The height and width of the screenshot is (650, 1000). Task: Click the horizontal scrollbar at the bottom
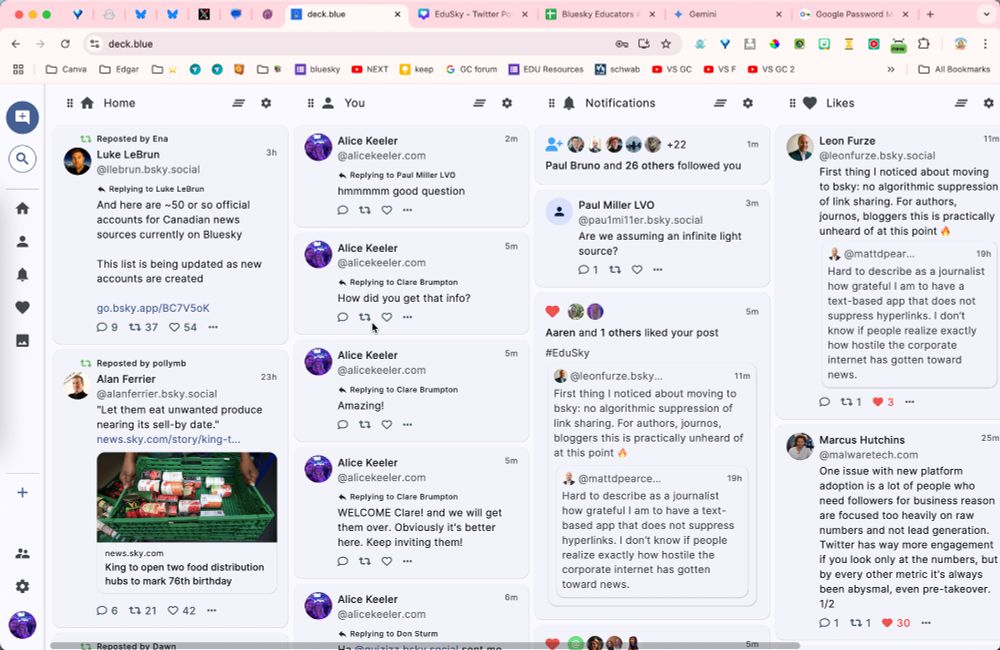(x=424, y=646)
